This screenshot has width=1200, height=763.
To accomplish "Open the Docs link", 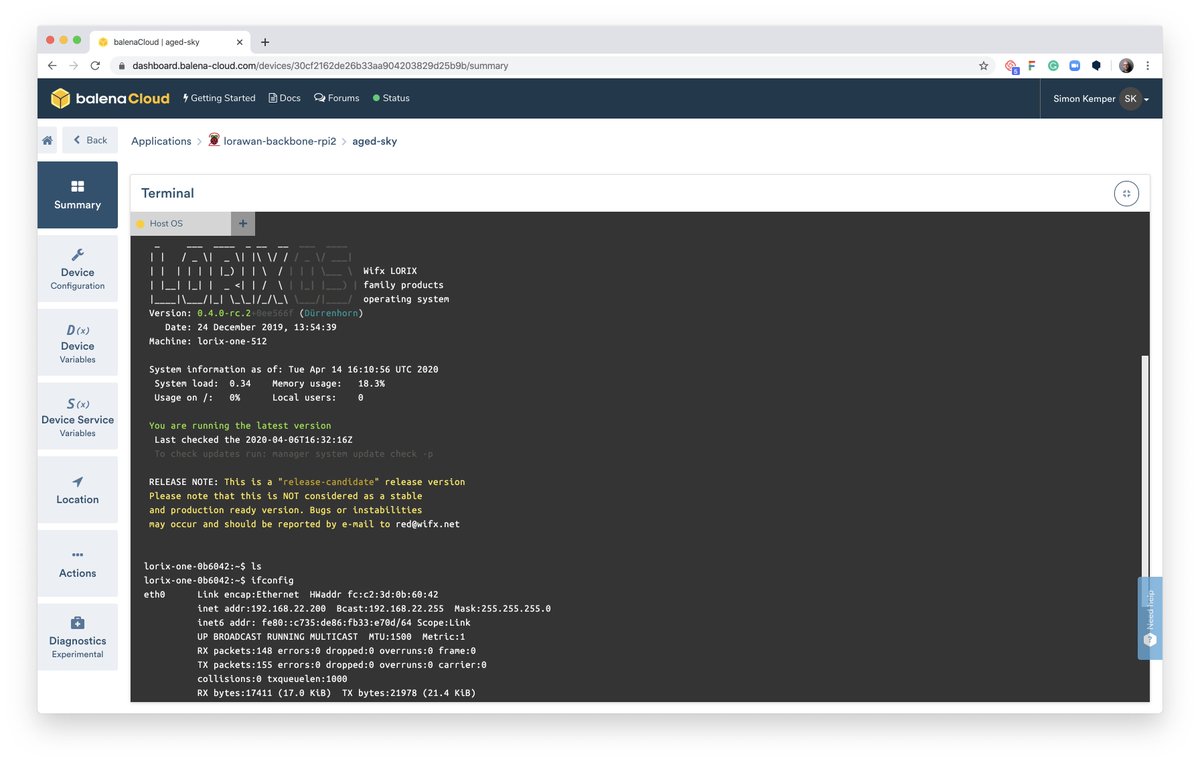I will (x=285, y=98).
